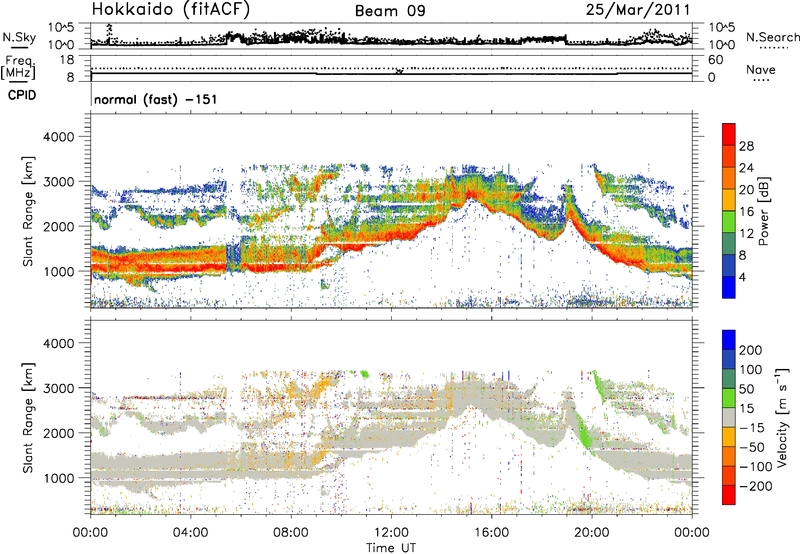
Task: Click the '4000' tick on power panel axis
Action: point(58,137)
